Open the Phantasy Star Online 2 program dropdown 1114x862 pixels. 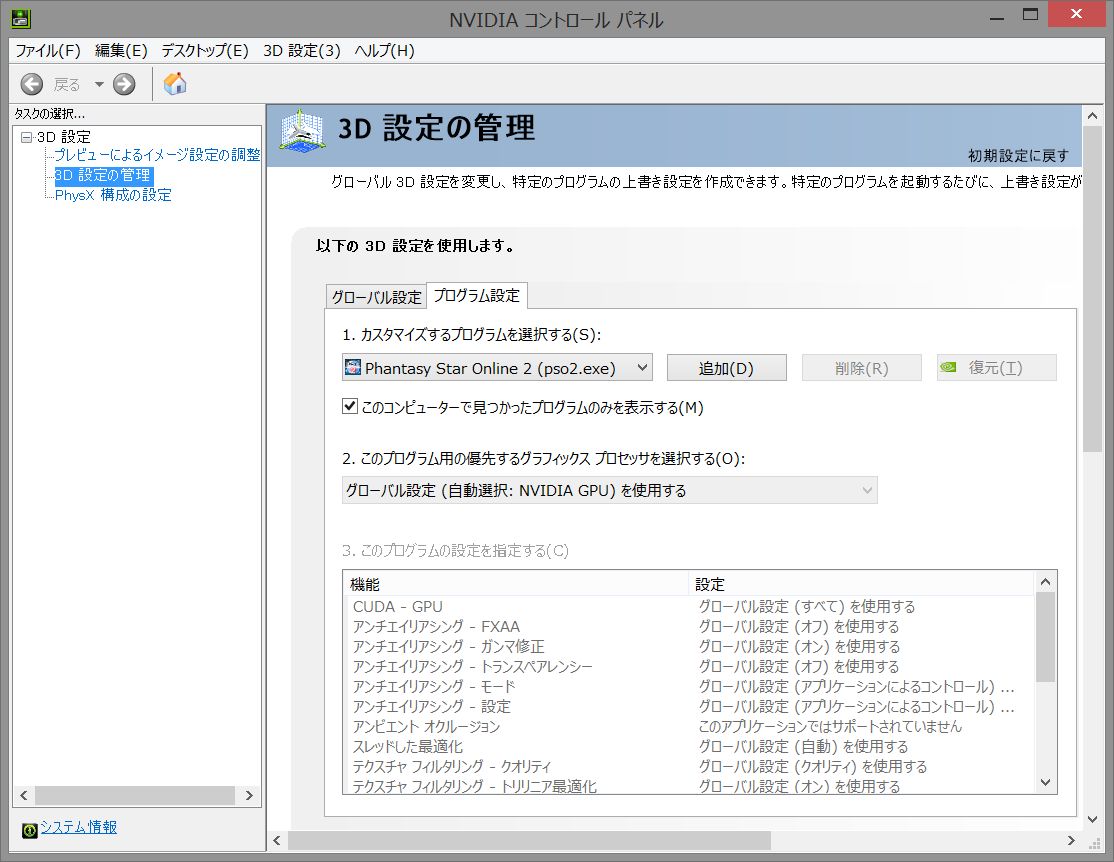(497, 368)
